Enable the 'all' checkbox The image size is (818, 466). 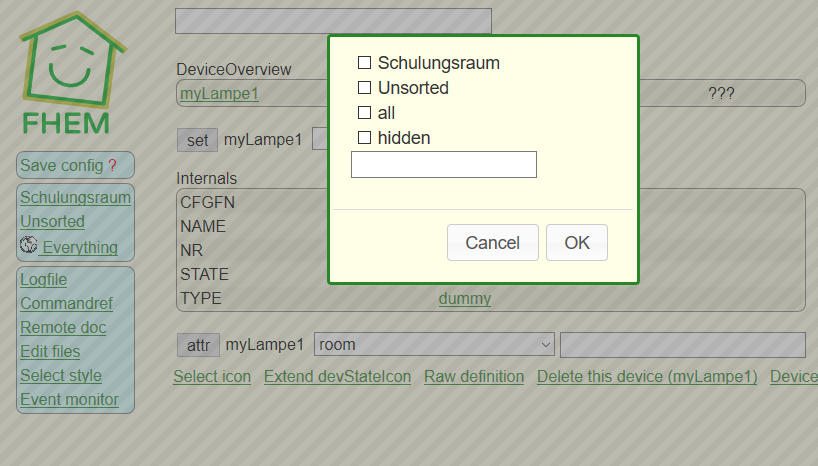click(364, 113)
